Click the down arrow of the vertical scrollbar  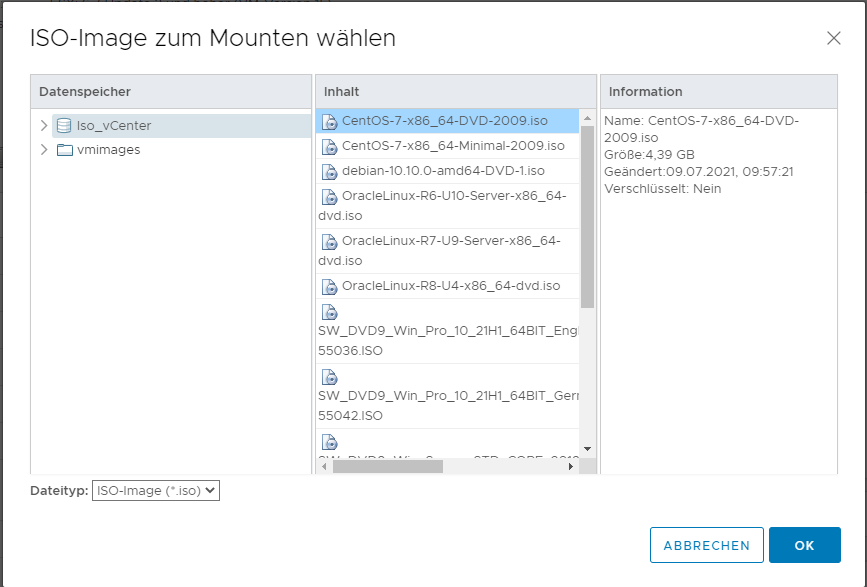(x=588, y=450)
